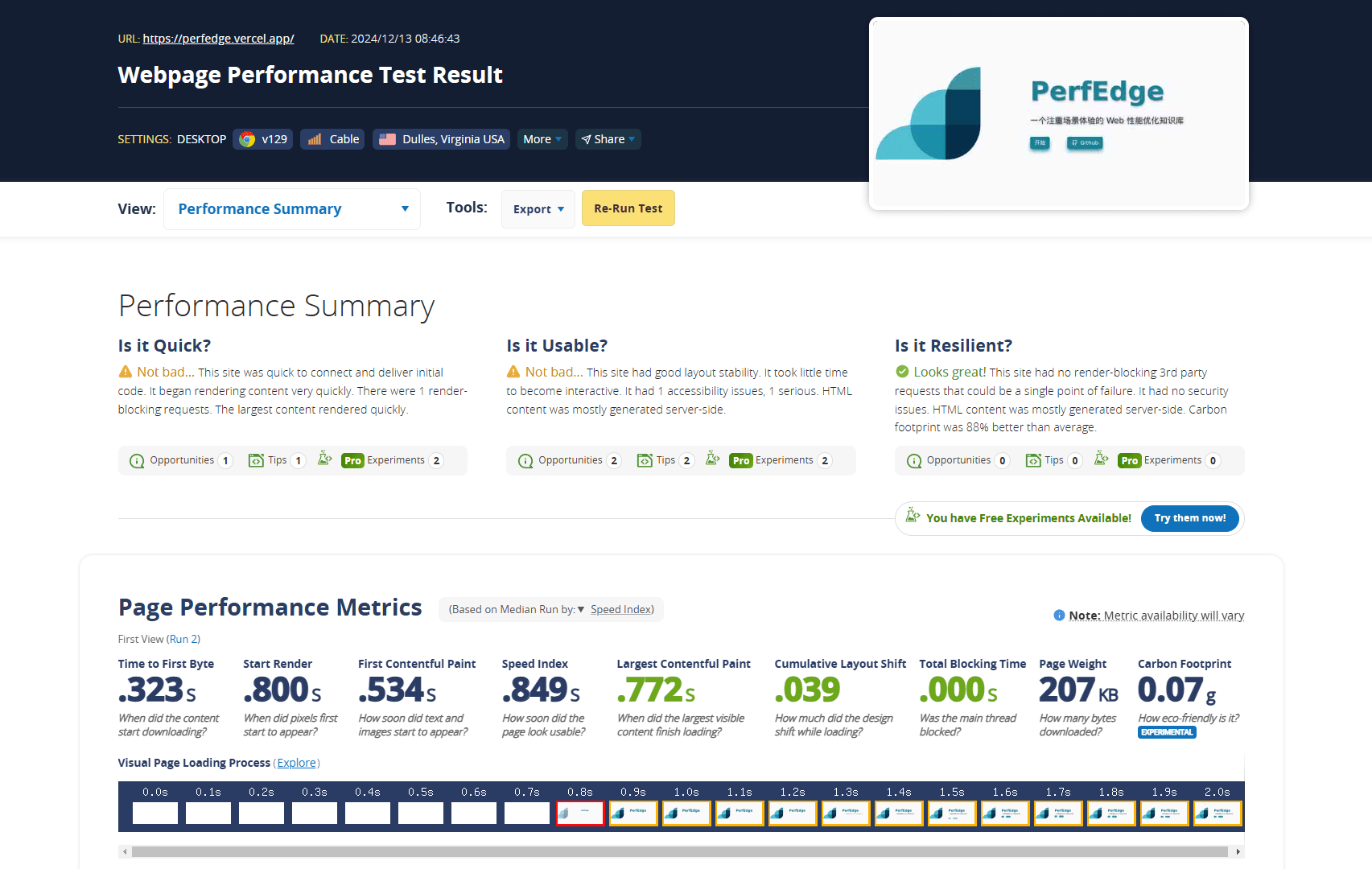Screen dimensions: 1372x869
Task: Click the Github button on the PerfEdge card
Action: [x=1084, y=143]
